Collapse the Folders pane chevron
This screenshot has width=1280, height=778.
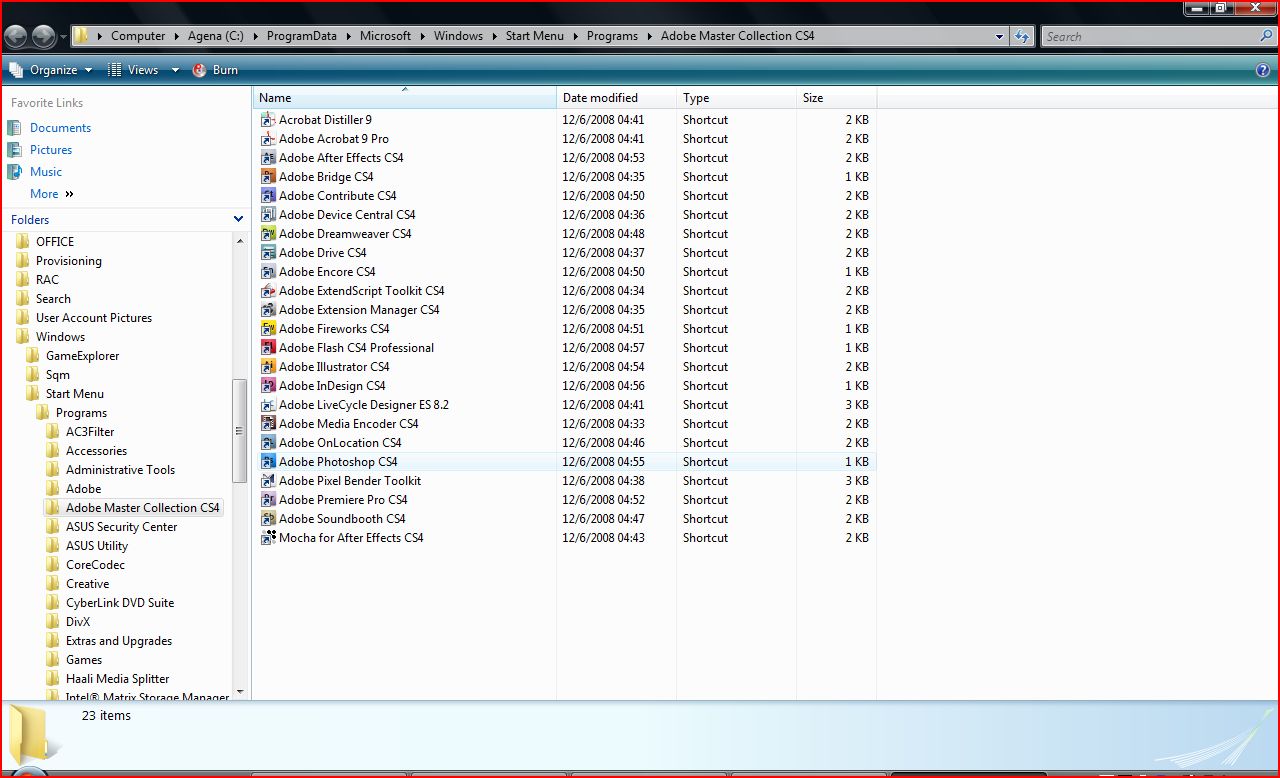[238, 219]
